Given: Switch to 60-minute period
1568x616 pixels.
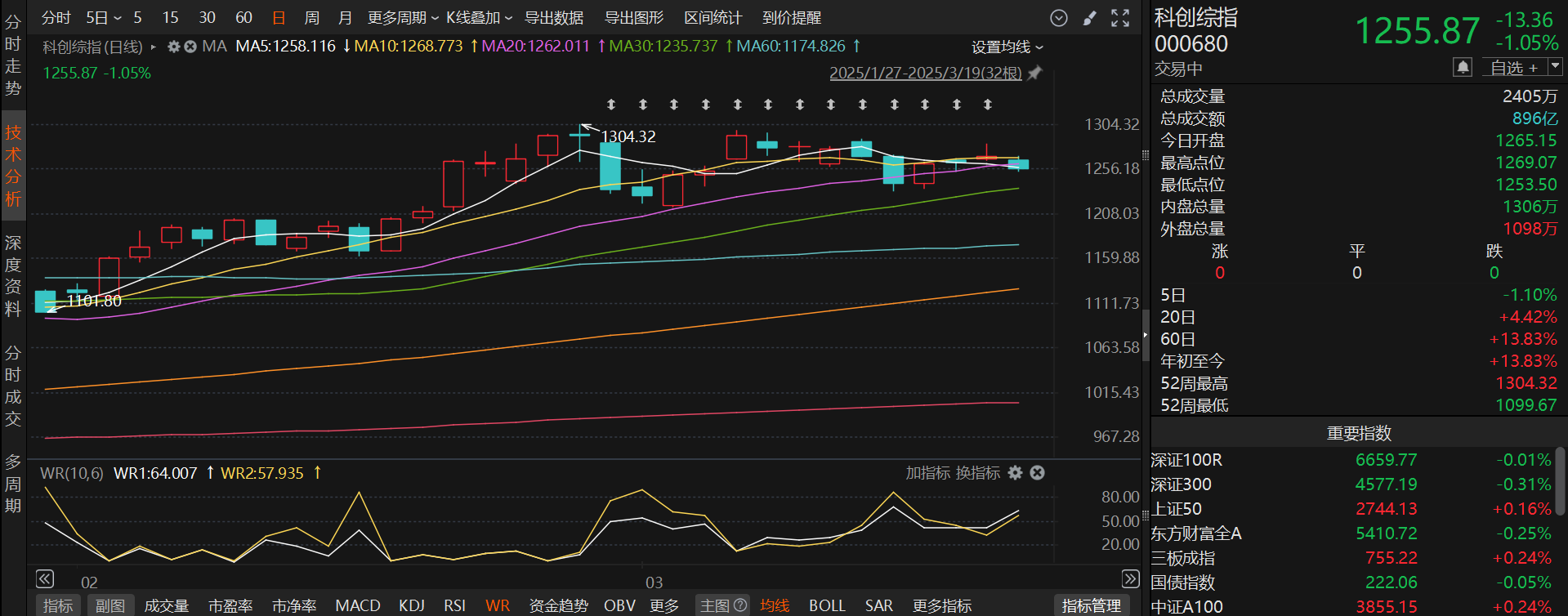Looking at the screenshot, I should (243, 17).
